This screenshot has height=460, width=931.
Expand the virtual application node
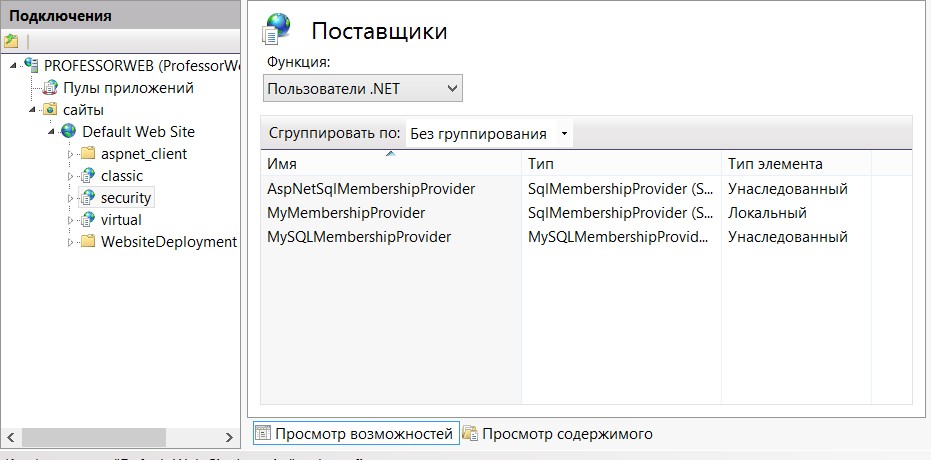tap(71, 220)
